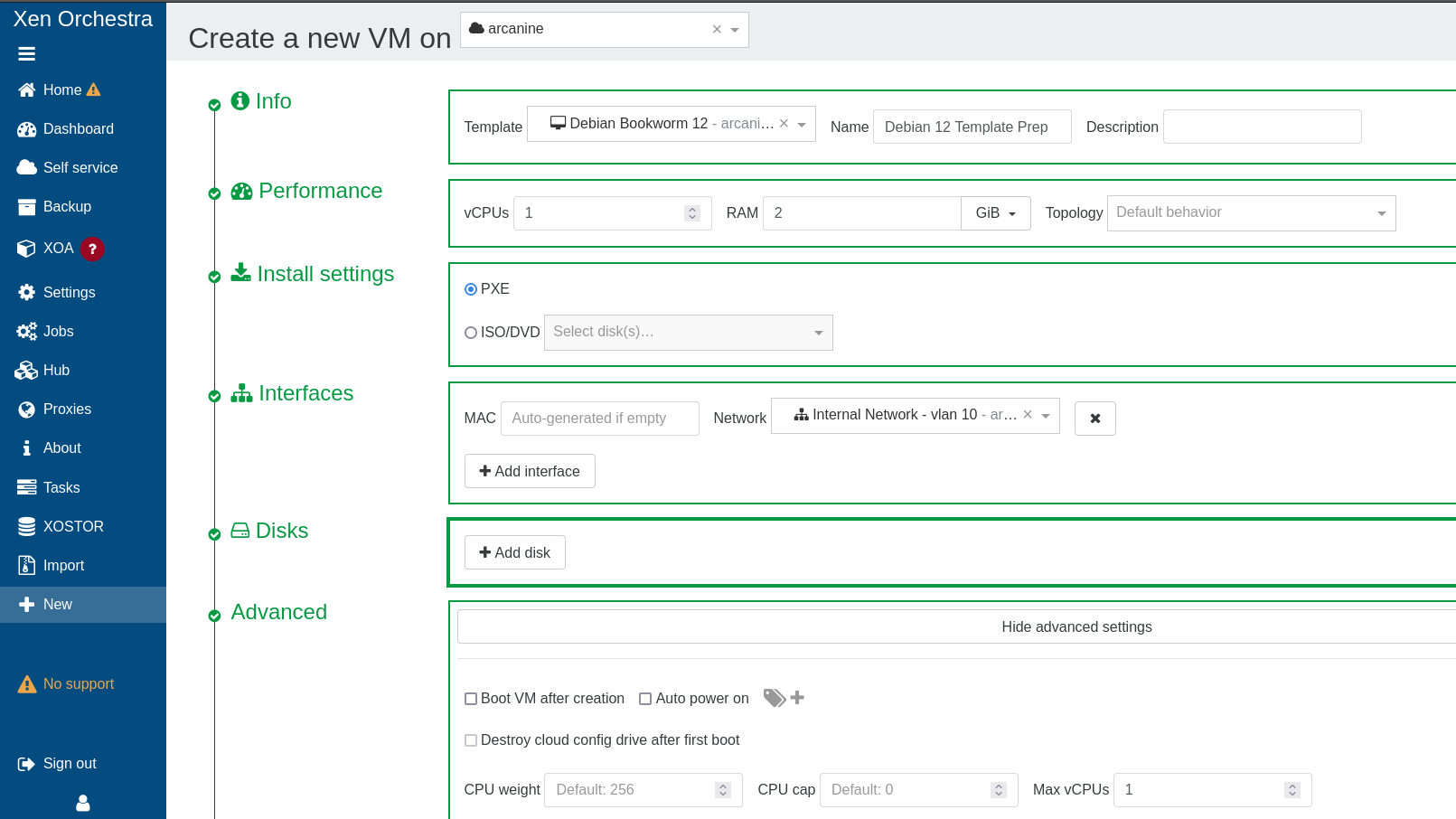The height and width of the screenshot is (819, 1456).
Task: Click the Home warning triangle icon
Action: [93, 89]
